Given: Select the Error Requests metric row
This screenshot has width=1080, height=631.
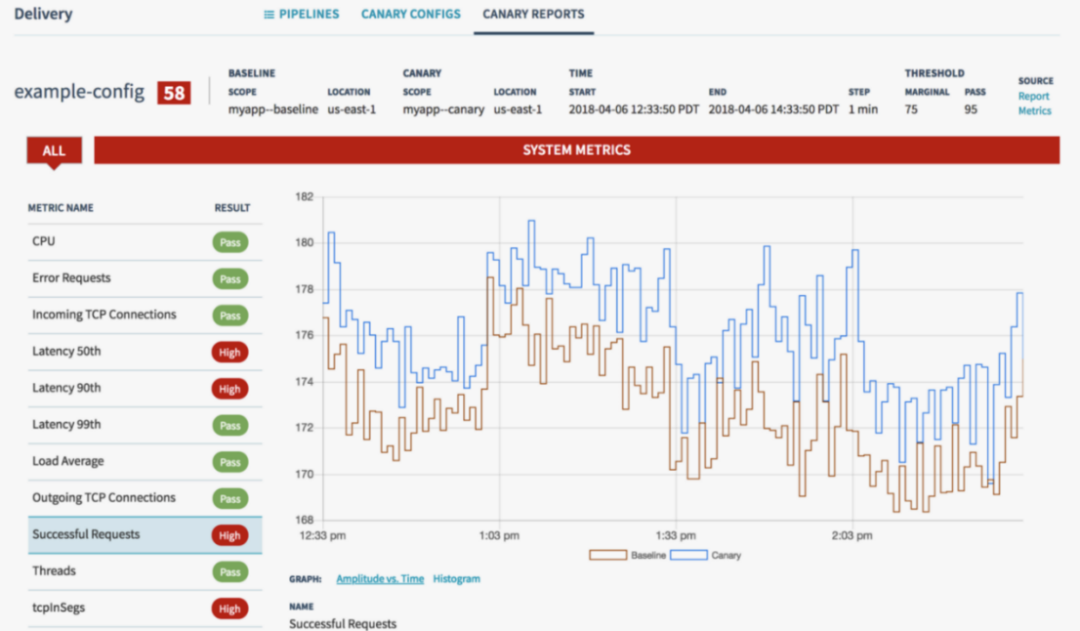Looking at the screenshot, I should coord(145,278).
